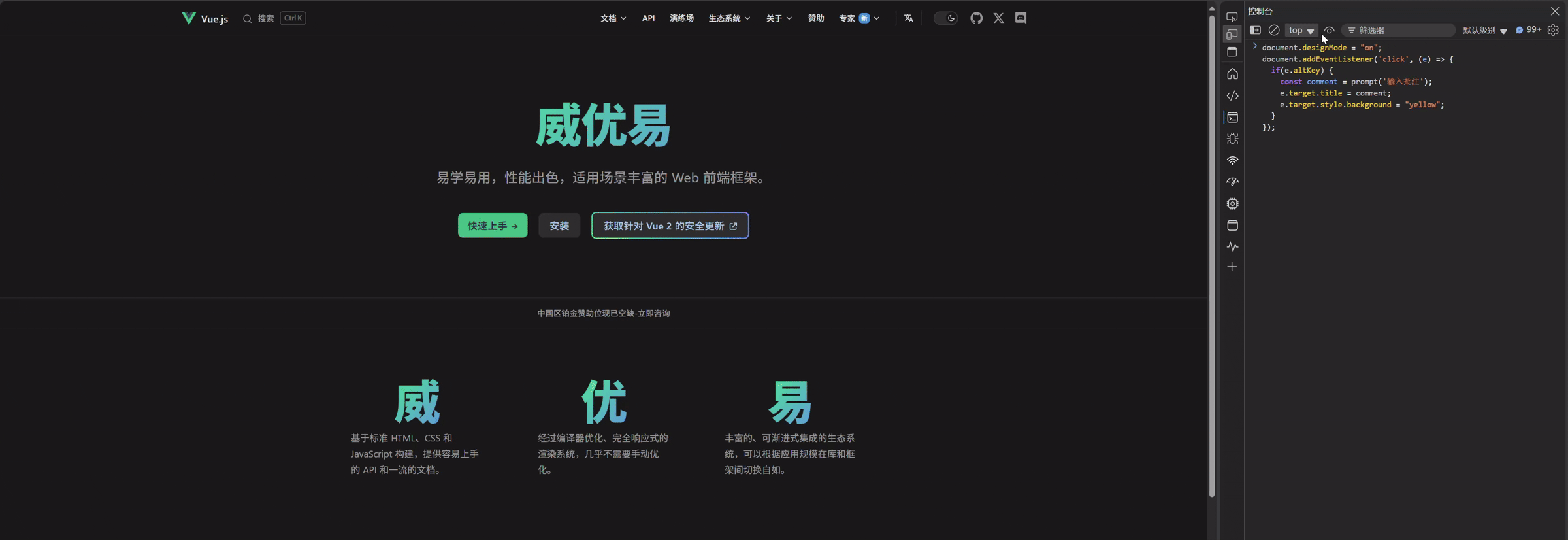Click the 优 feature heading
This screenshot has width=1568, height=540.
point(604,401)
